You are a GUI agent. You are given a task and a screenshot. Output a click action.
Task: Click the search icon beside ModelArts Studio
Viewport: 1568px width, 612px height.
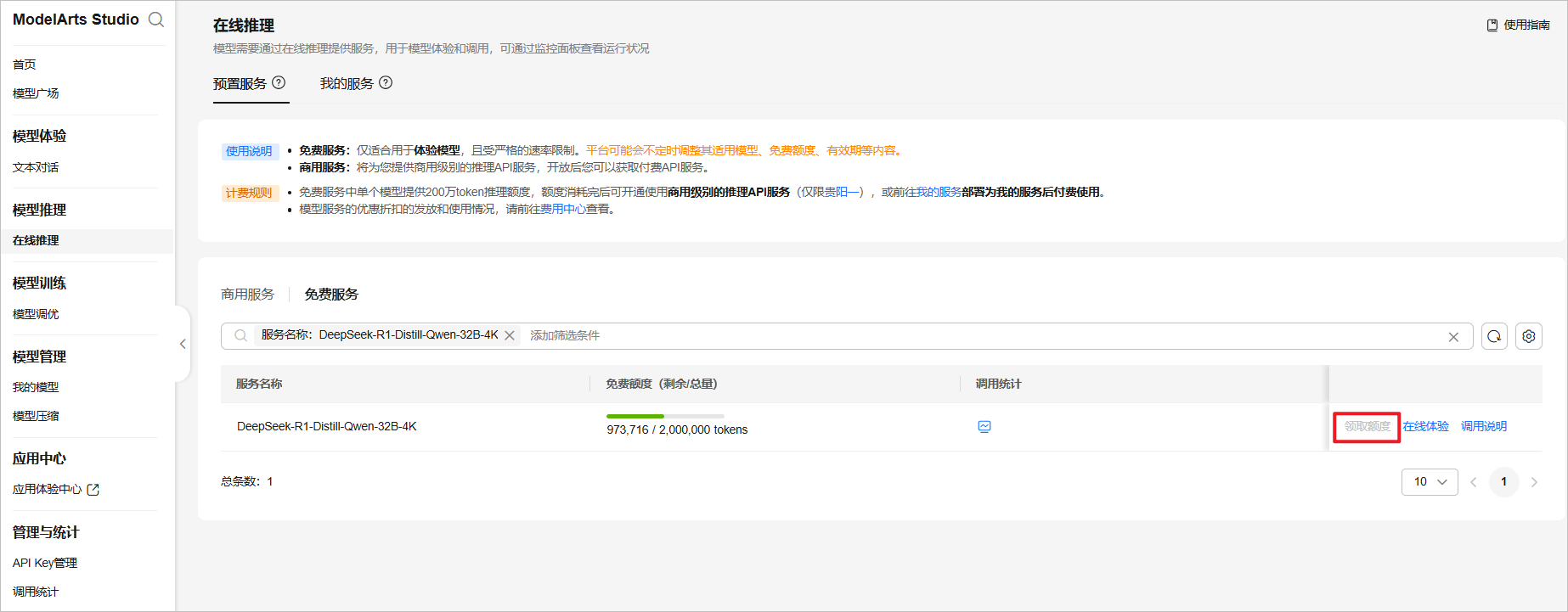point(156,20)
